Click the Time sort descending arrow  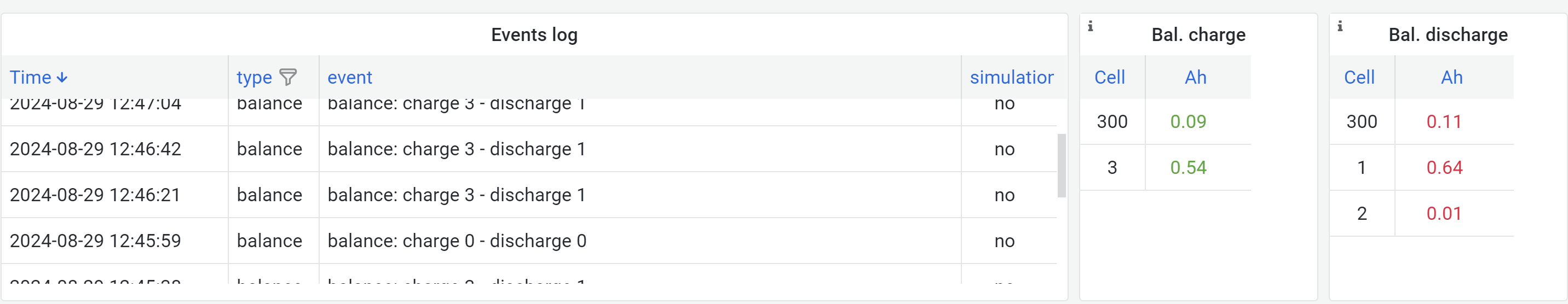point(62,78)
